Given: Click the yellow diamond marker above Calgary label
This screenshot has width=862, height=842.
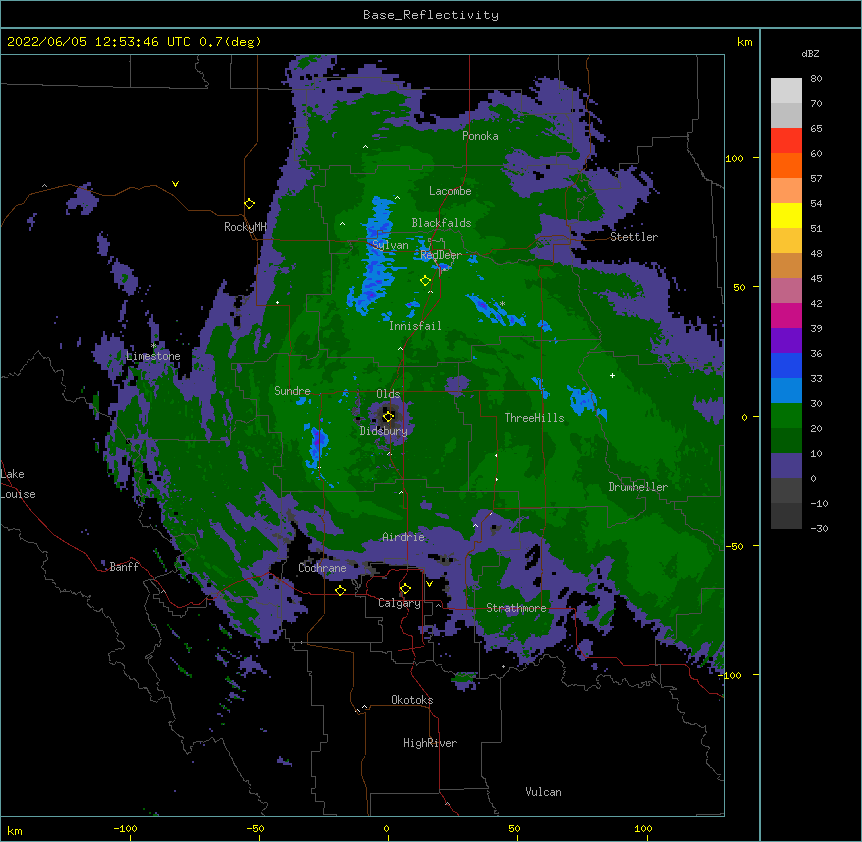Looking at the screenshot, I should click(x=405, y=589).
